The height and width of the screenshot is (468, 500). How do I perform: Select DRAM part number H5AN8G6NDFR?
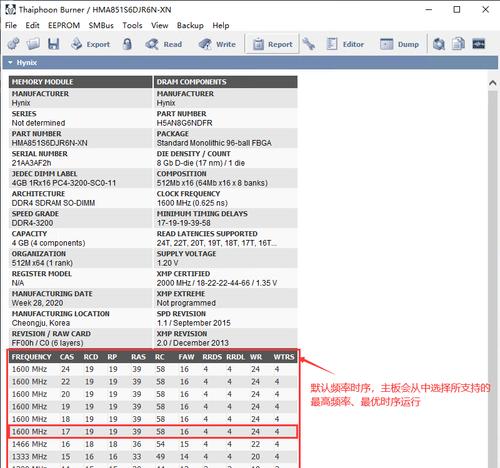tap(184, 123)
